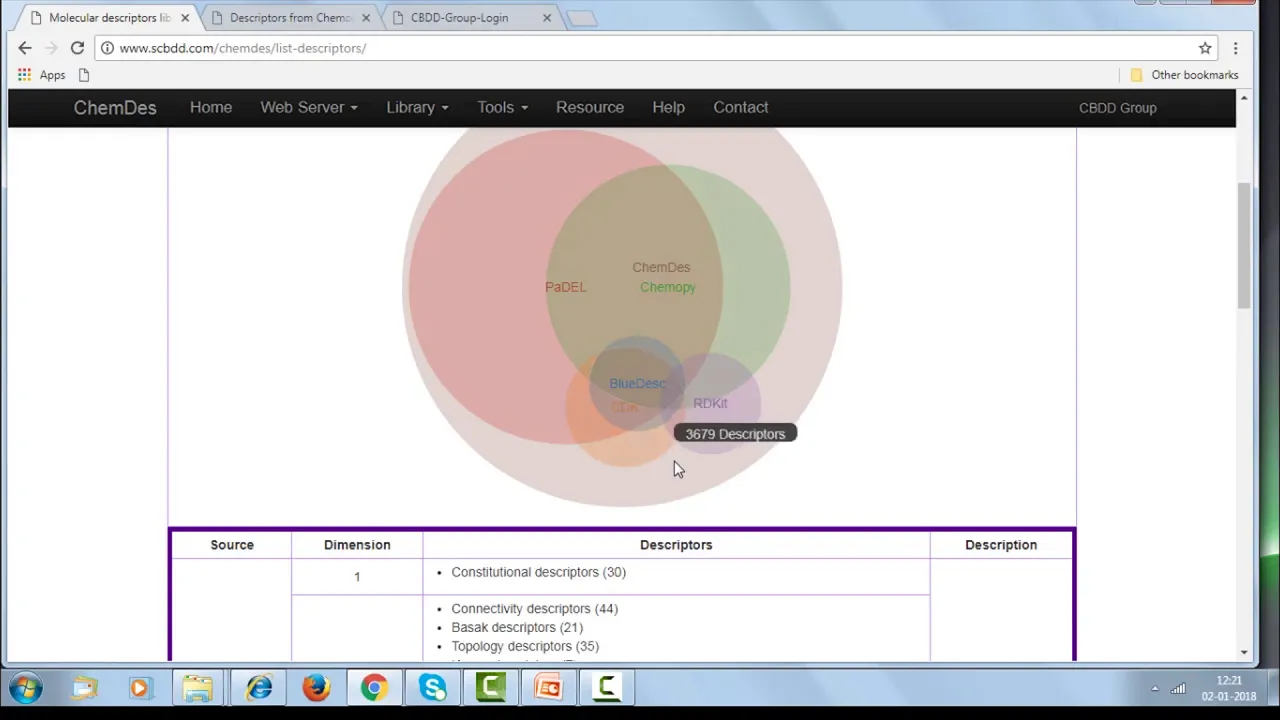The width and height of the screenshot is (1280, 720).
Task: Go back using browser back arrow
Action: pyautogui.click(x=25, y=48)
